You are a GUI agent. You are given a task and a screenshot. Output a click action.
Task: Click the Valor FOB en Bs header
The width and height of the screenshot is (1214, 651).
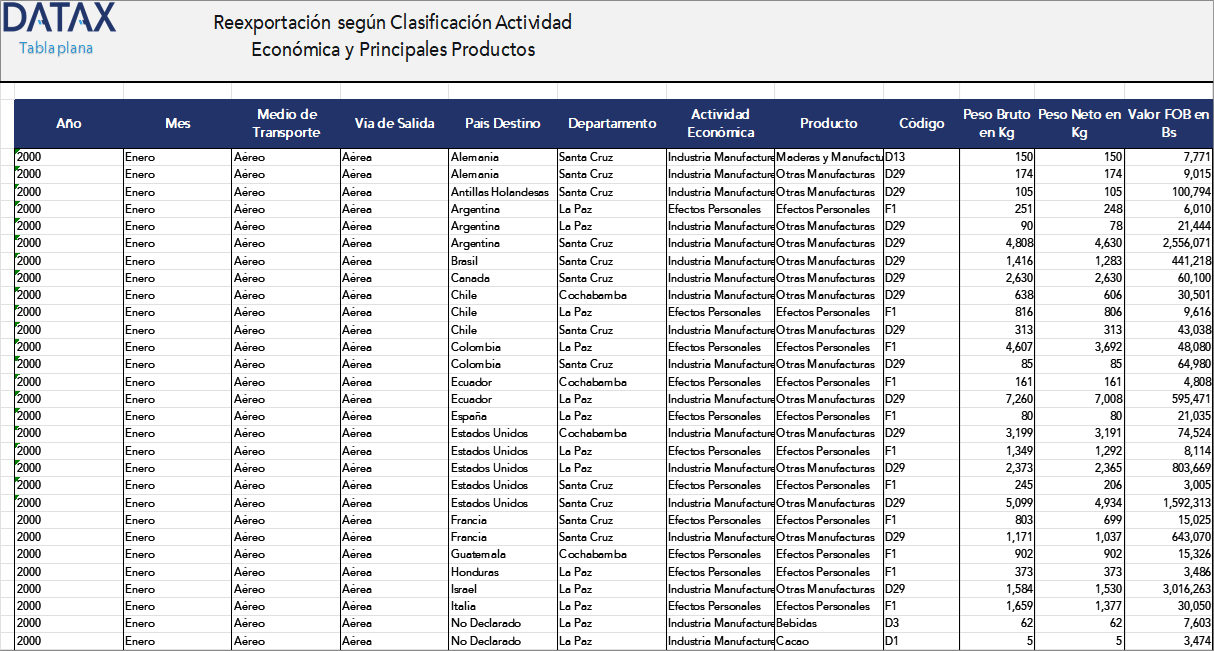click(1164, 123)
